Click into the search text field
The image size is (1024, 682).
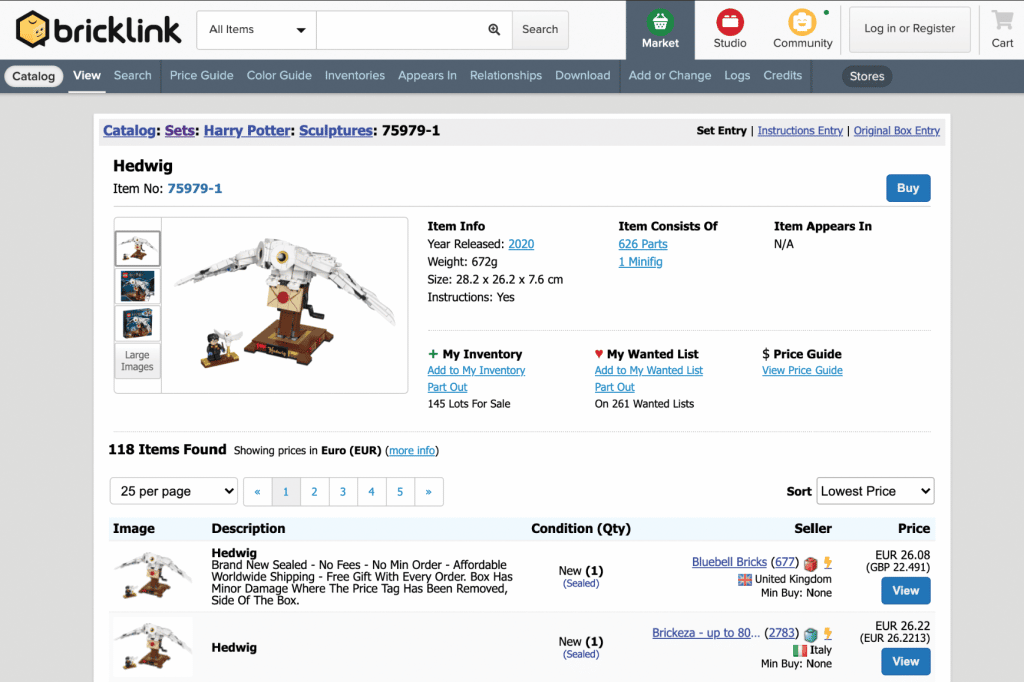pyautogui.click(x=400, y=30)
